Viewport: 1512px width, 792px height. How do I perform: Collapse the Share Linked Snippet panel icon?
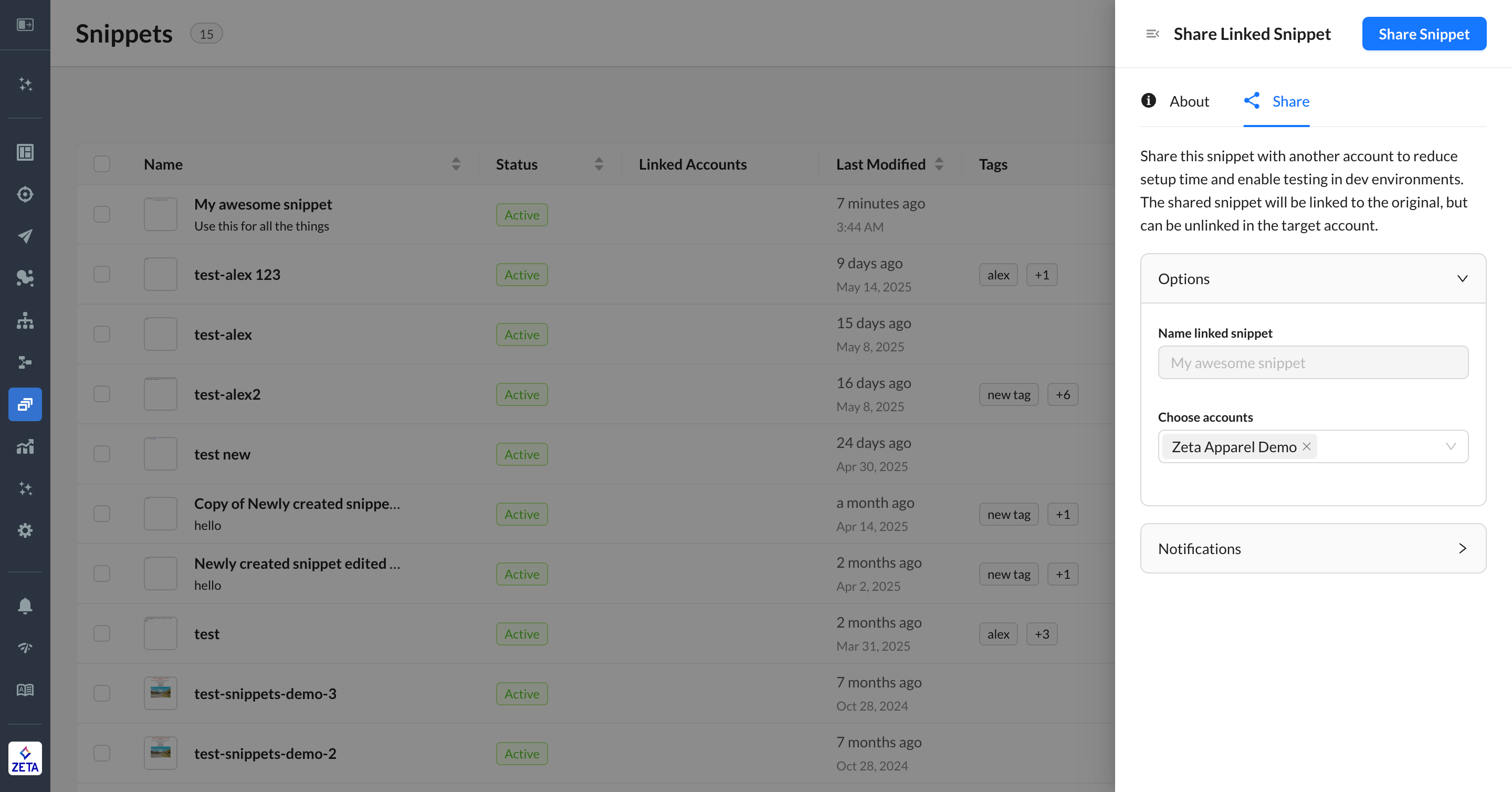coord(1152,34)
